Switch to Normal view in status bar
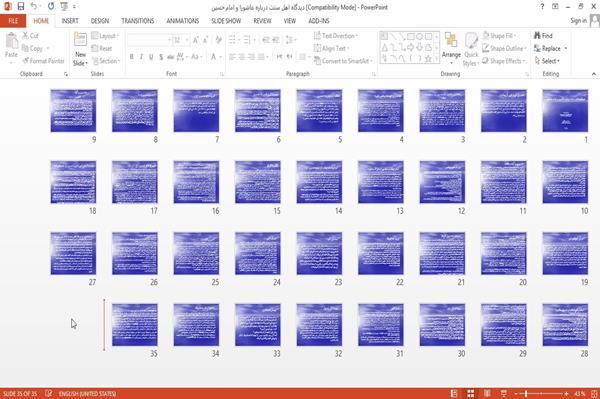This screenshot has width=600, height=399. click(x=454, y=393)
